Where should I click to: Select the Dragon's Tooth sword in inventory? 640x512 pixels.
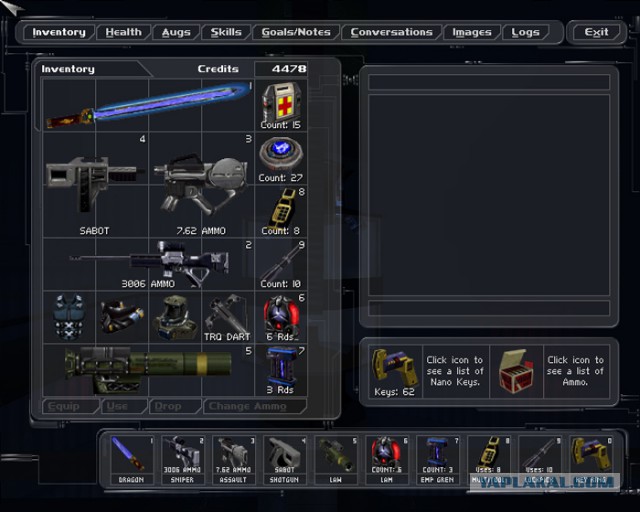tap(149, 105)
